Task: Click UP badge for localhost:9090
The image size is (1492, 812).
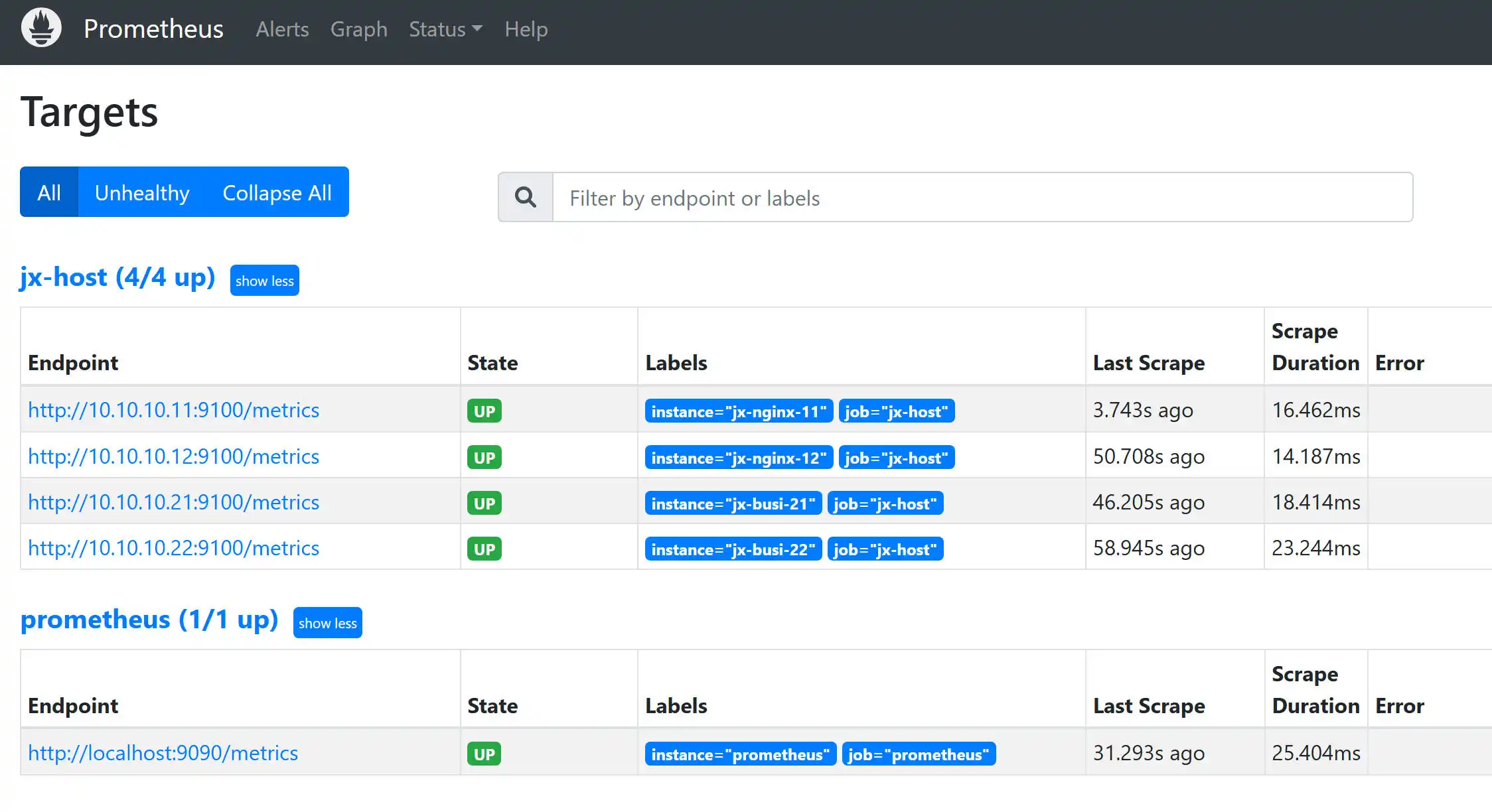Action: pos(485,754)
